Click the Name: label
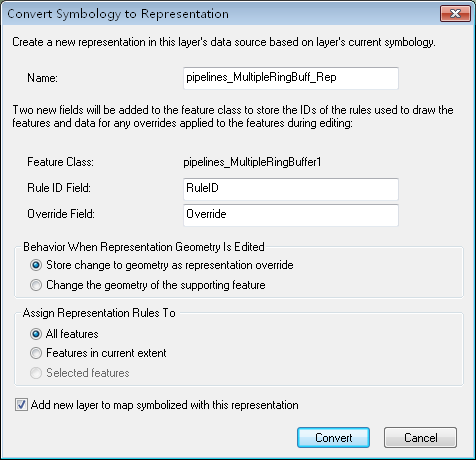This screenshot has width=476, height=460. click(x=42, y=78)
